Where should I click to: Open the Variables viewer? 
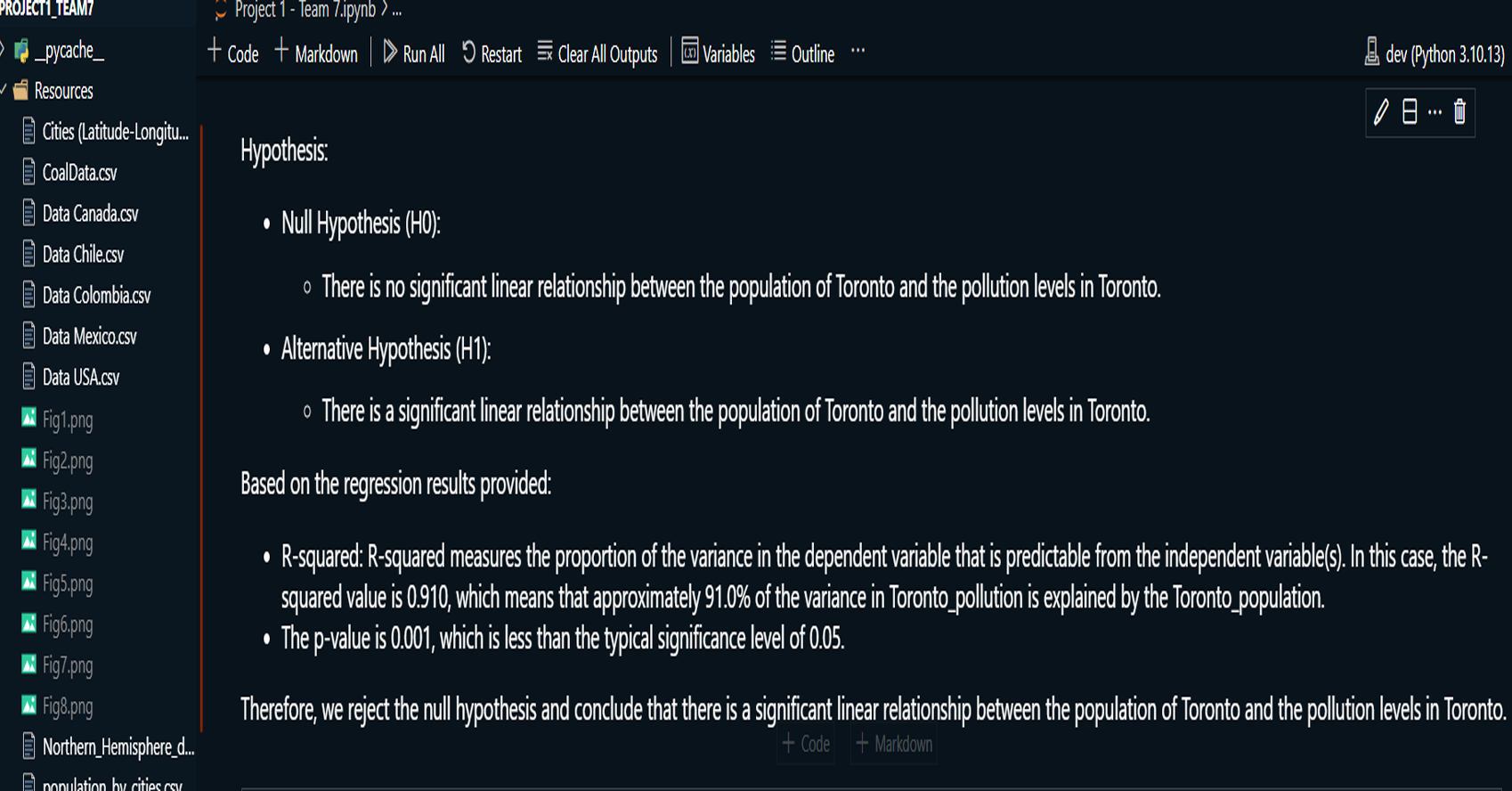pos(718,53)
